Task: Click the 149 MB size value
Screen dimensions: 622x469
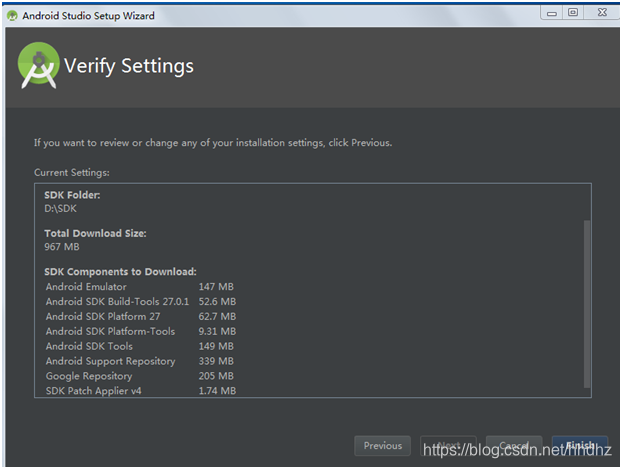Action: pos(216,346)
